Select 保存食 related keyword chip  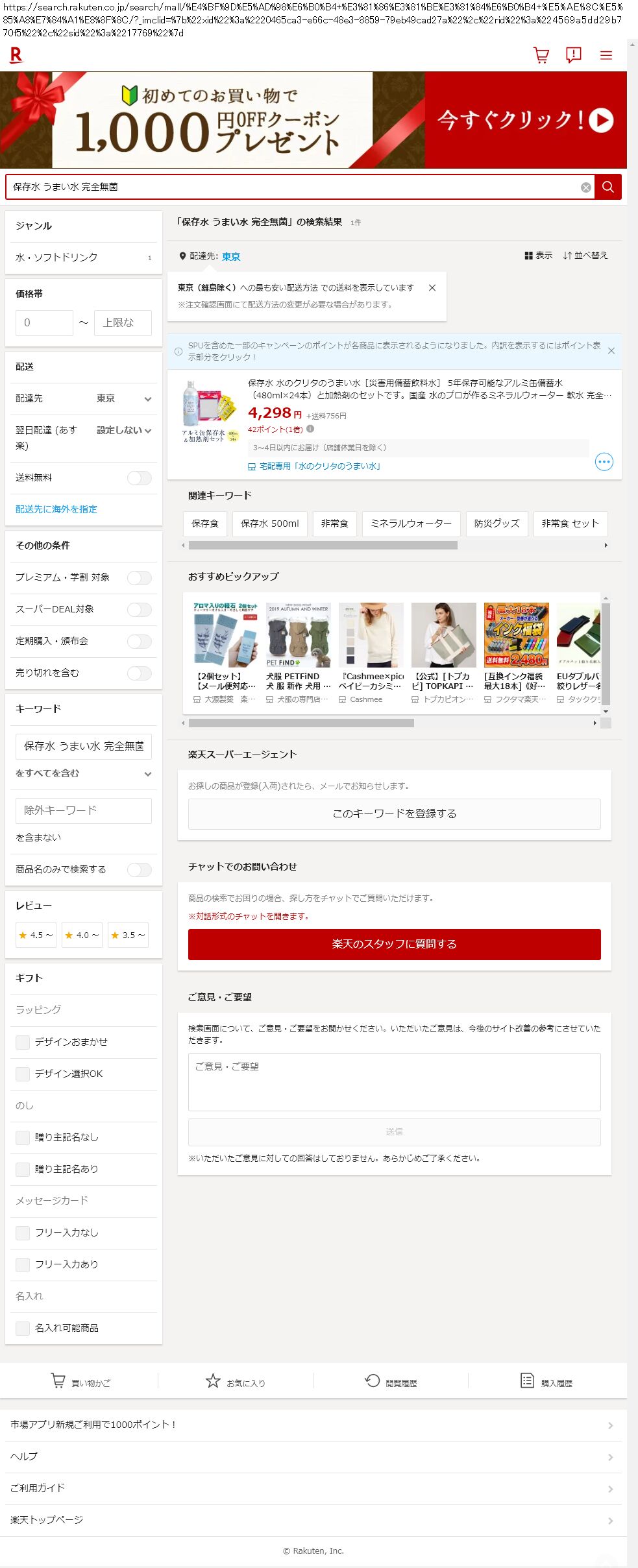205,524
